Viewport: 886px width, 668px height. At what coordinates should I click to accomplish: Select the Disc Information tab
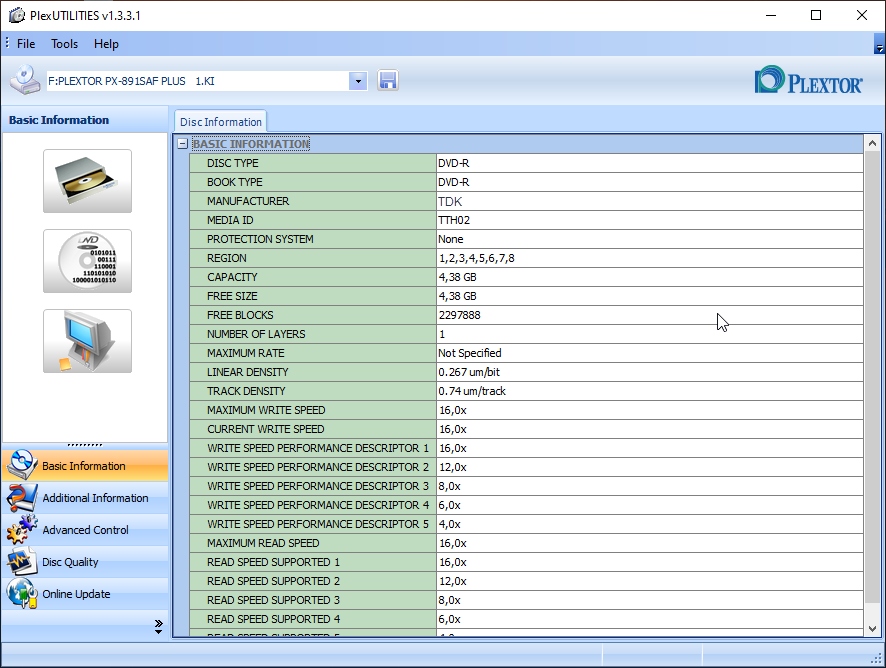(x=220, y=122)
